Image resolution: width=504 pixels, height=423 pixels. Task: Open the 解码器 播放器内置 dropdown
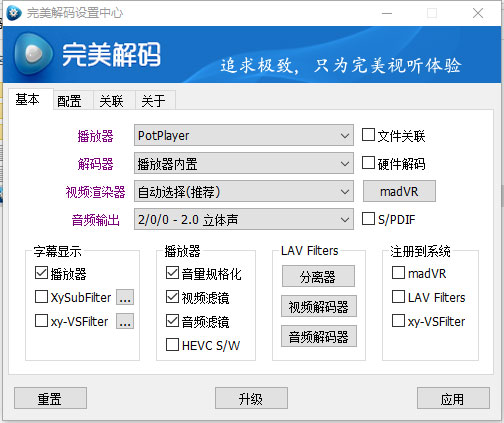point(244,163)
